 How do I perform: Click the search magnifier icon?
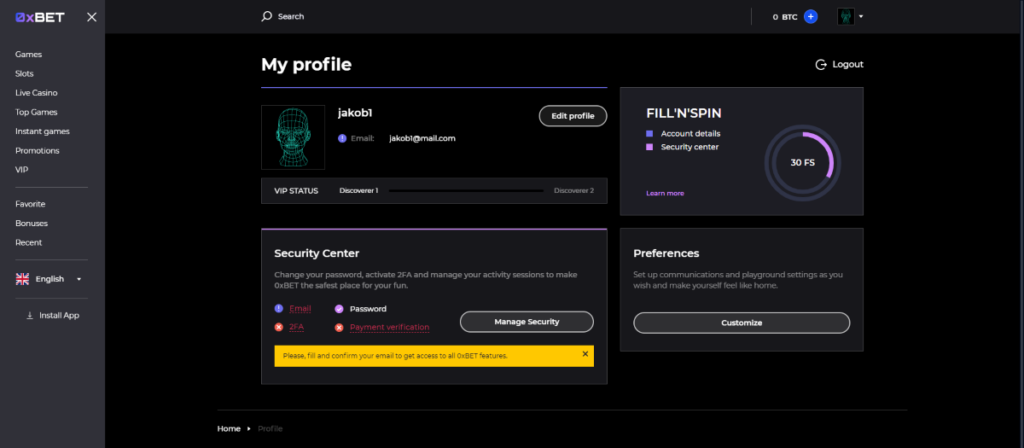(x=266, y=16)
